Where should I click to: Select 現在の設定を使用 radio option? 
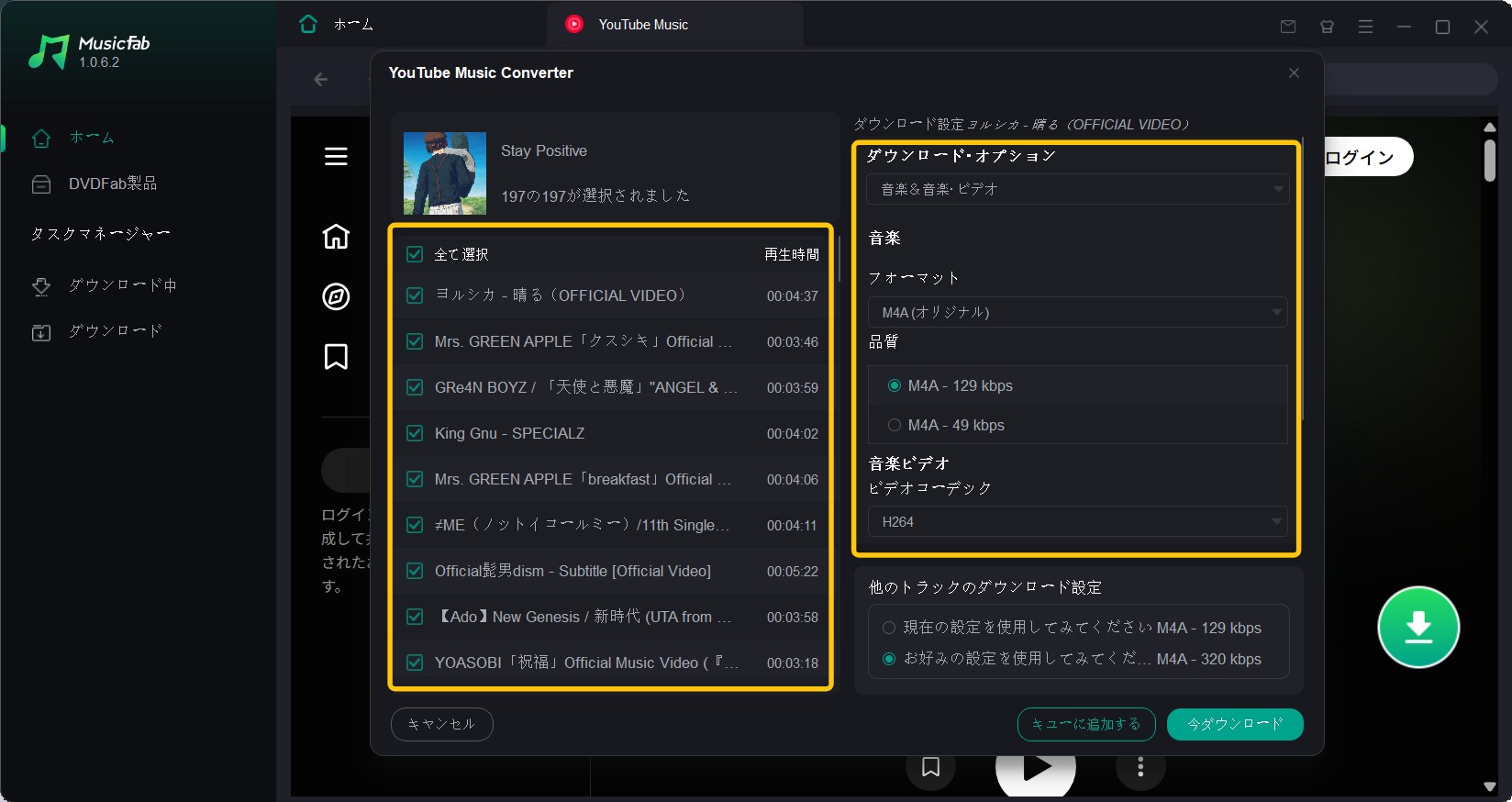click(x=889, y=628)
